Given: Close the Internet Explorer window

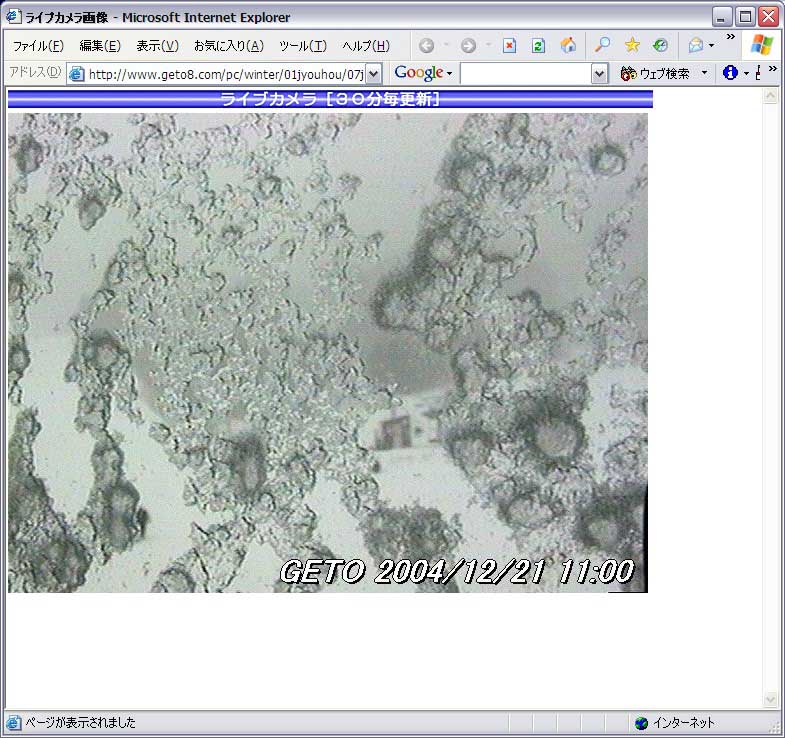Looking at the screenshot, I should 768,17.
